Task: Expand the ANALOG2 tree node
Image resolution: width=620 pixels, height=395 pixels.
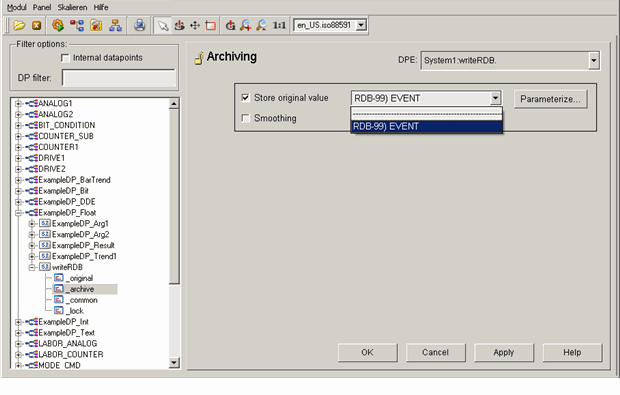Action: [18, 114]
